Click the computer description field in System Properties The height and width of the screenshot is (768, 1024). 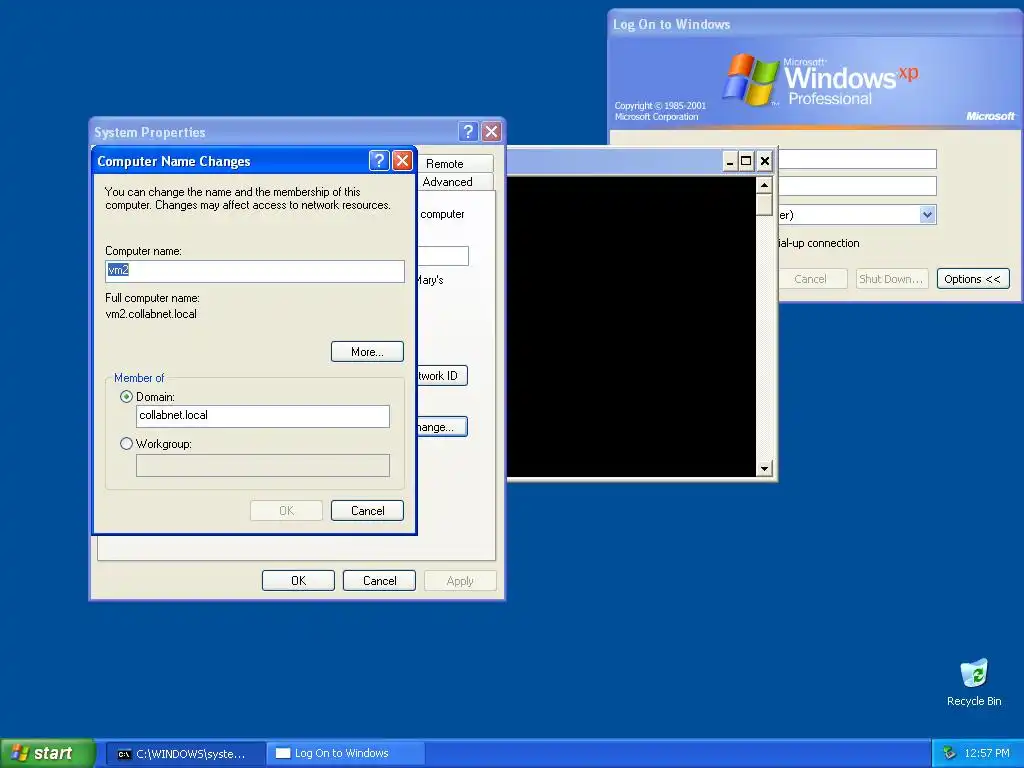(443, 256)
